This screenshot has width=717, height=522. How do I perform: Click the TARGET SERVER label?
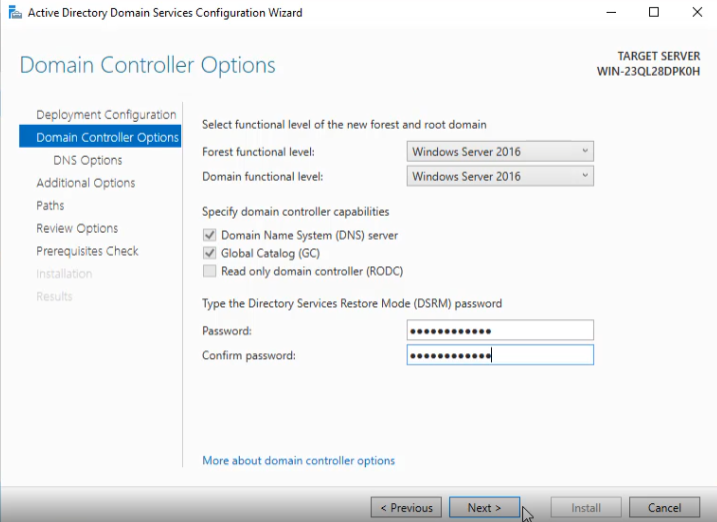tap(658, 56)
